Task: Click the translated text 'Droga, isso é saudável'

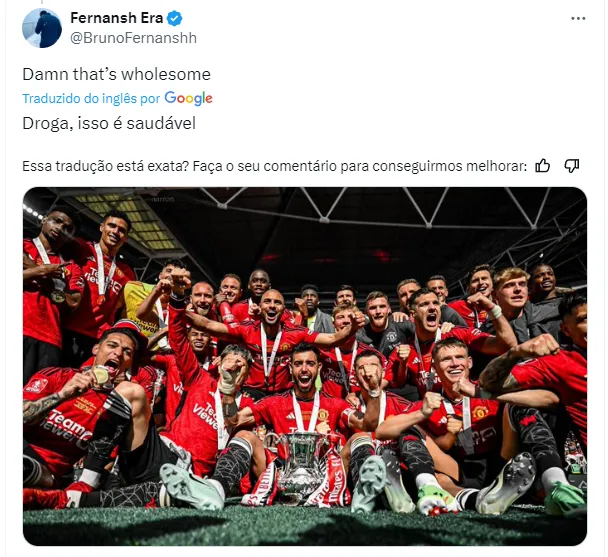Action: (x=109, y=123)
